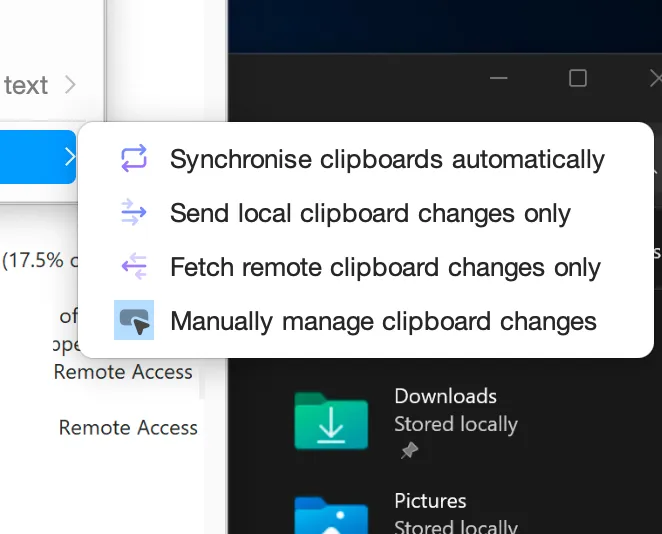
Task: Minimize the dark File Explorer window
Action: click(x=498, y=78)
